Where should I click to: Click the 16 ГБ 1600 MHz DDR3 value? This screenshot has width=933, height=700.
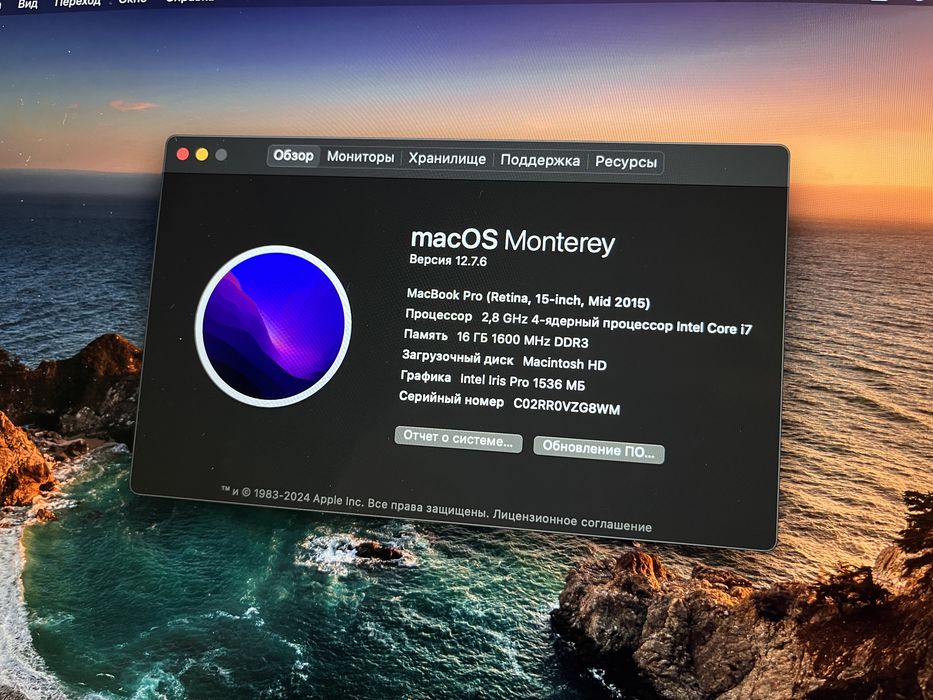coord(522,340)
